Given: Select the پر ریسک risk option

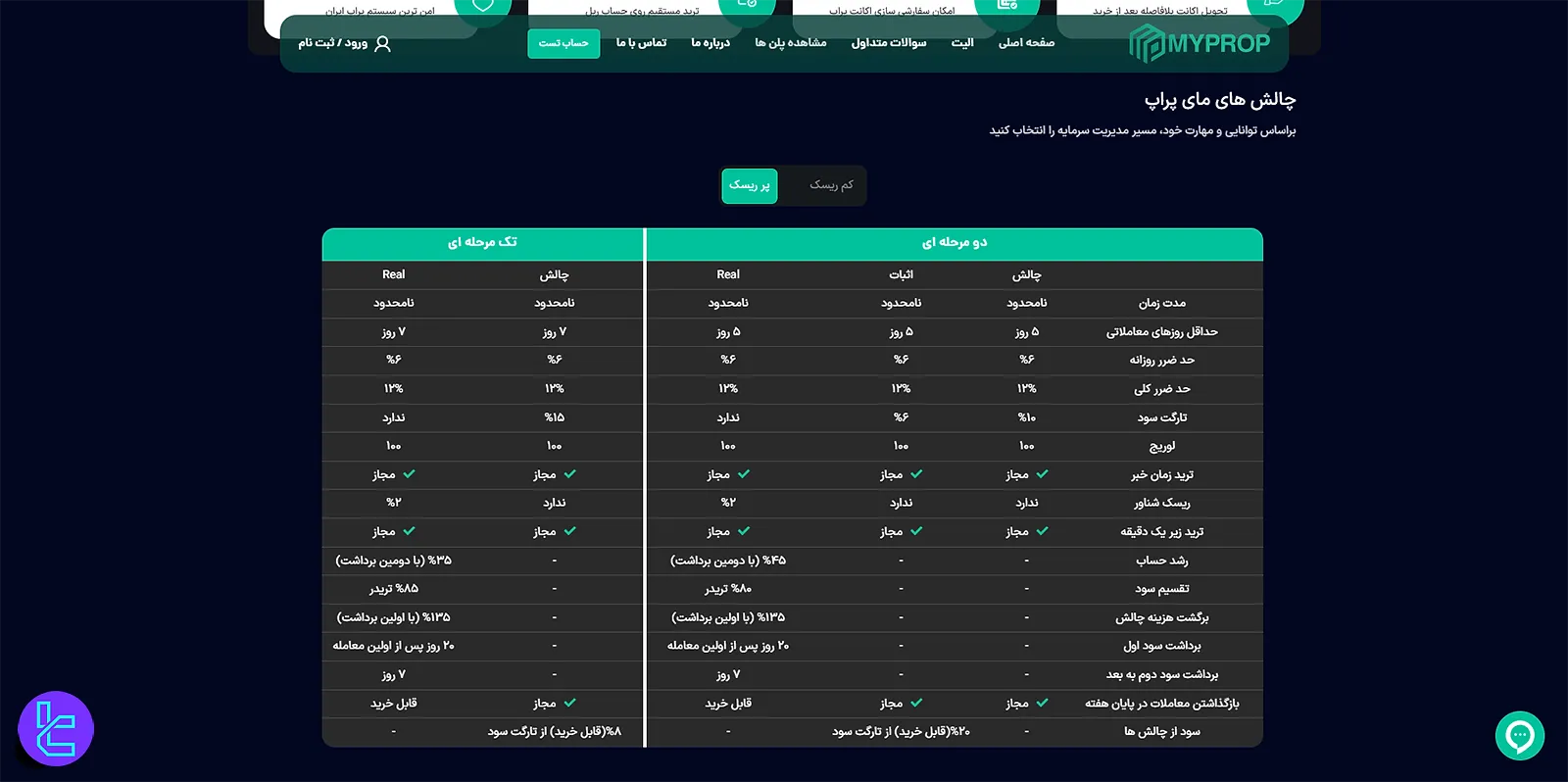Looking at the screenshot, I should coord(750,185).
